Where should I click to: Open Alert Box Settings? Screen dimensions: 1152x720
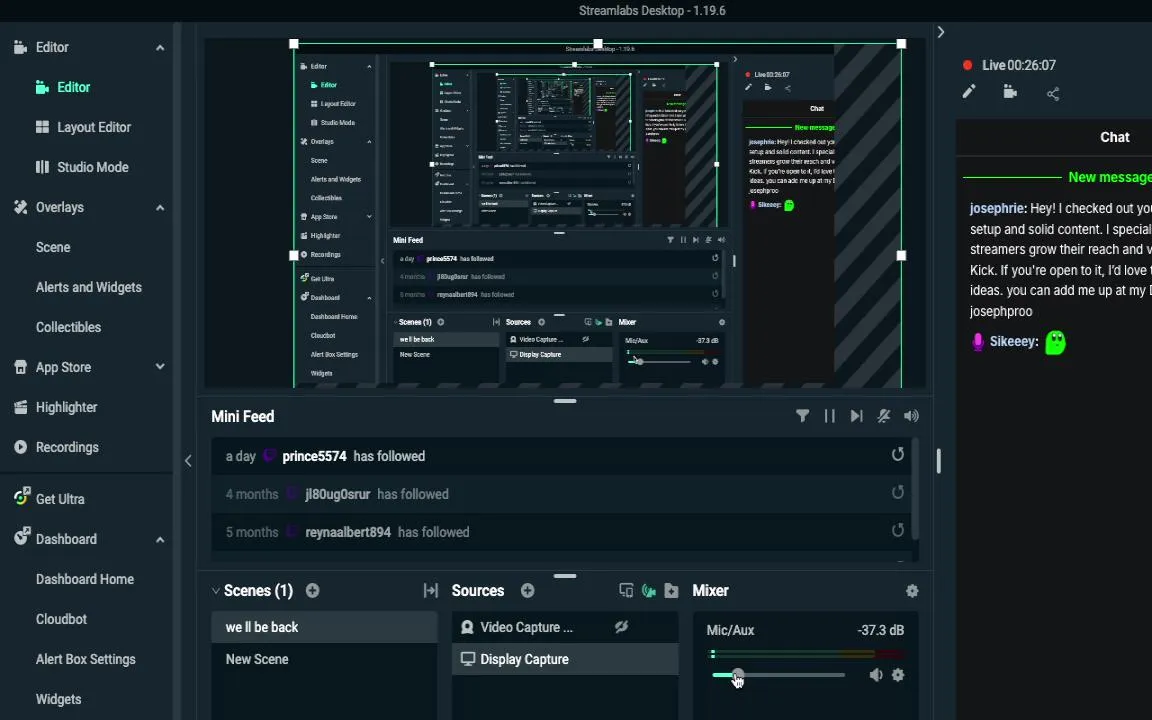coord(85,659)
